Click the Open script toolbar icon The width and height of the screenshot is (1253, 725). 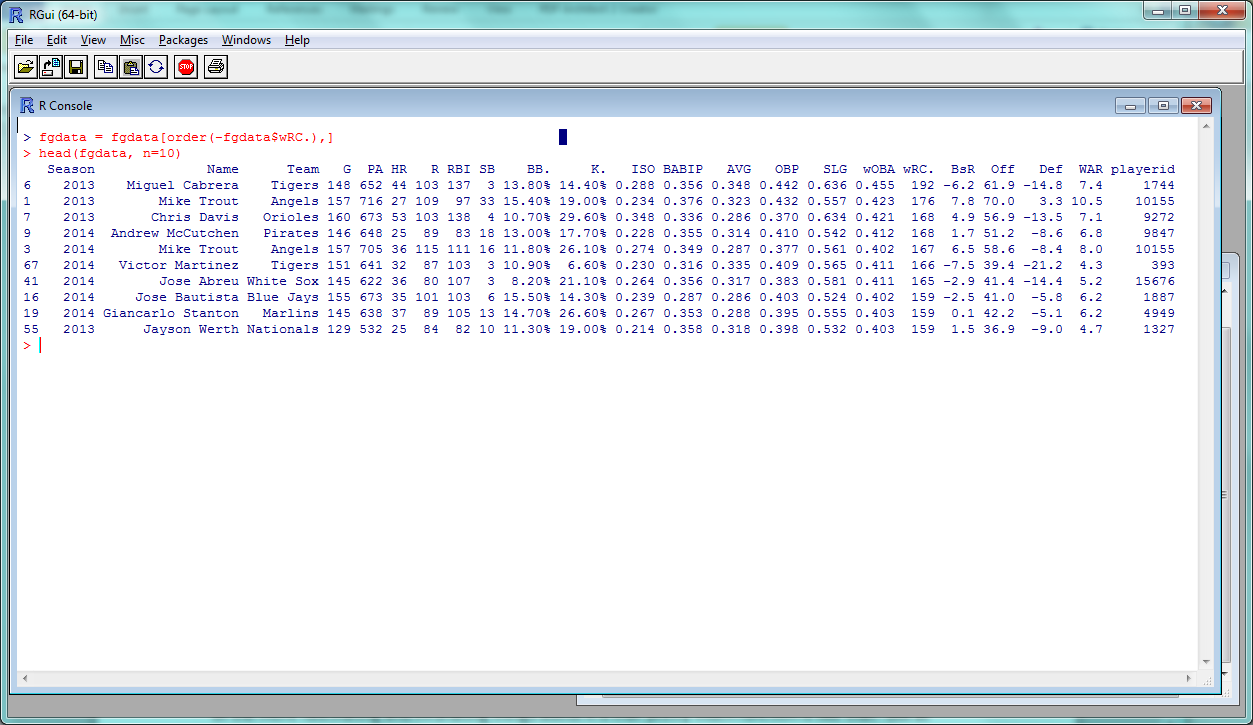coord(25,67)
